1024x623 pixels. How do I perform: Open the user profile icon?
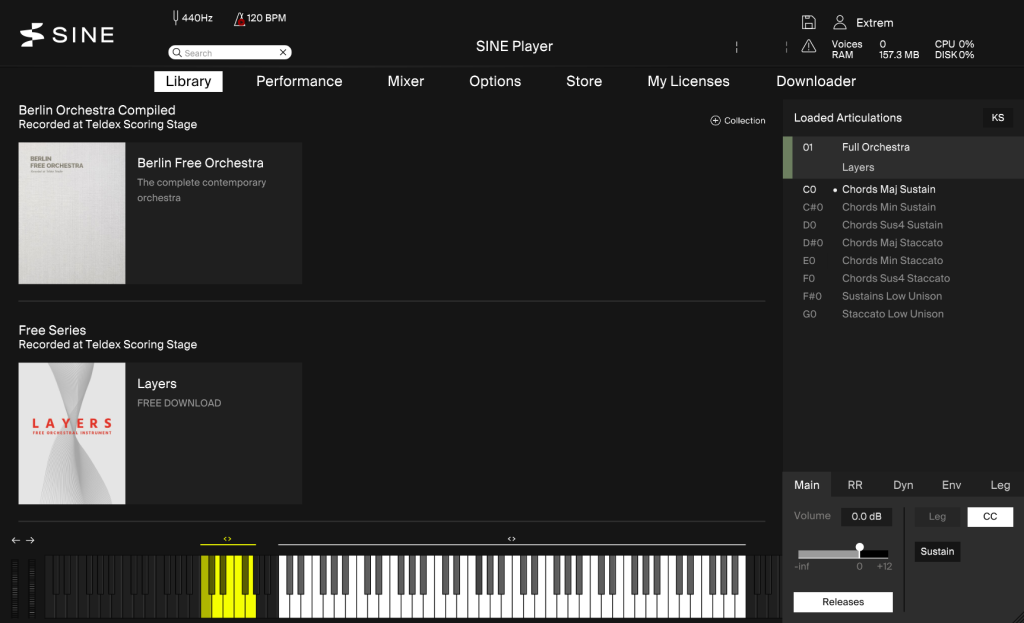point(840,22)
